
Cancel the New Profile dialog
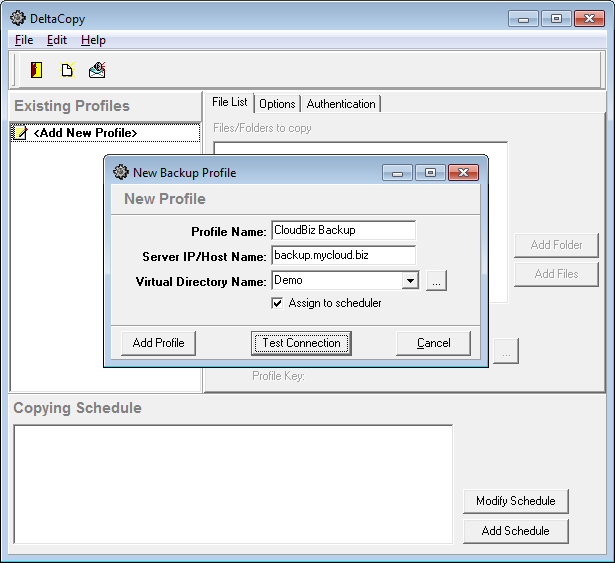pos(433,343)
